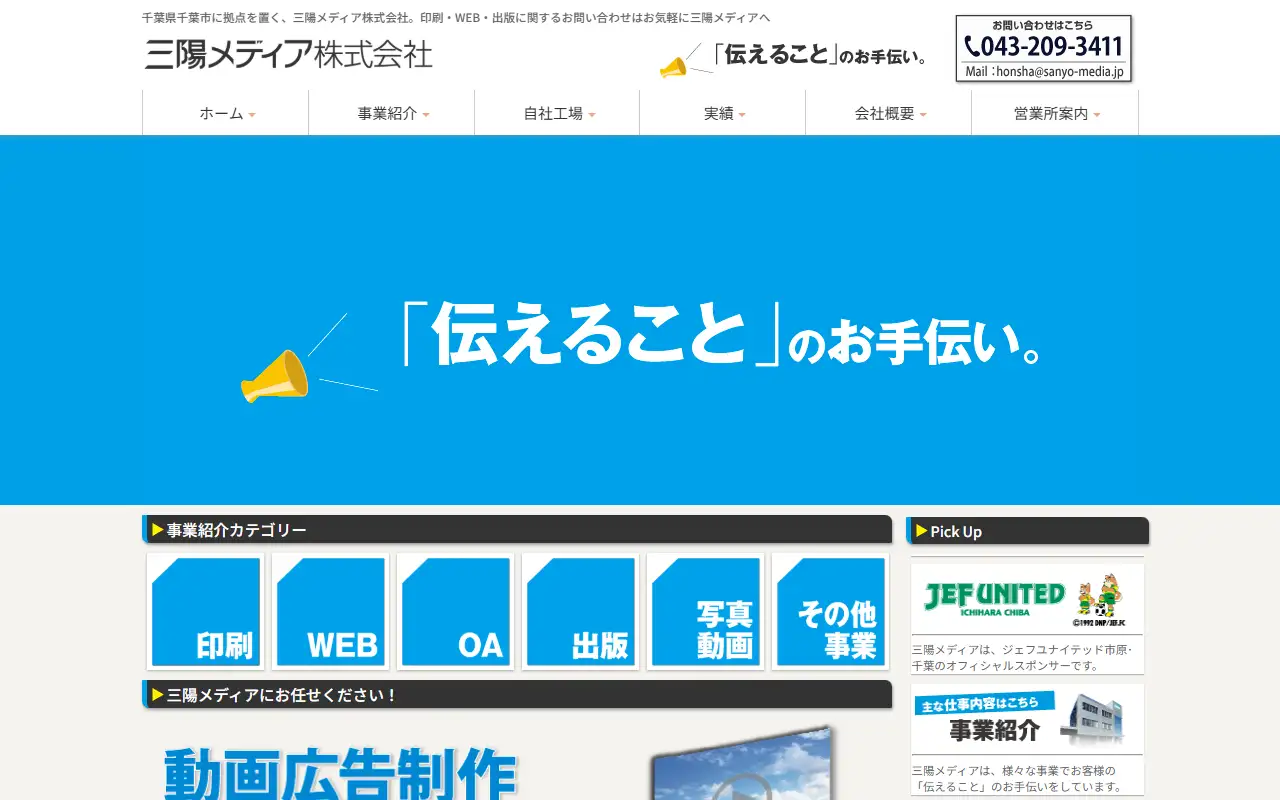Expand the 事業紹介 menu arrow
1280x800 pixels.
click(x=426, y=115)
